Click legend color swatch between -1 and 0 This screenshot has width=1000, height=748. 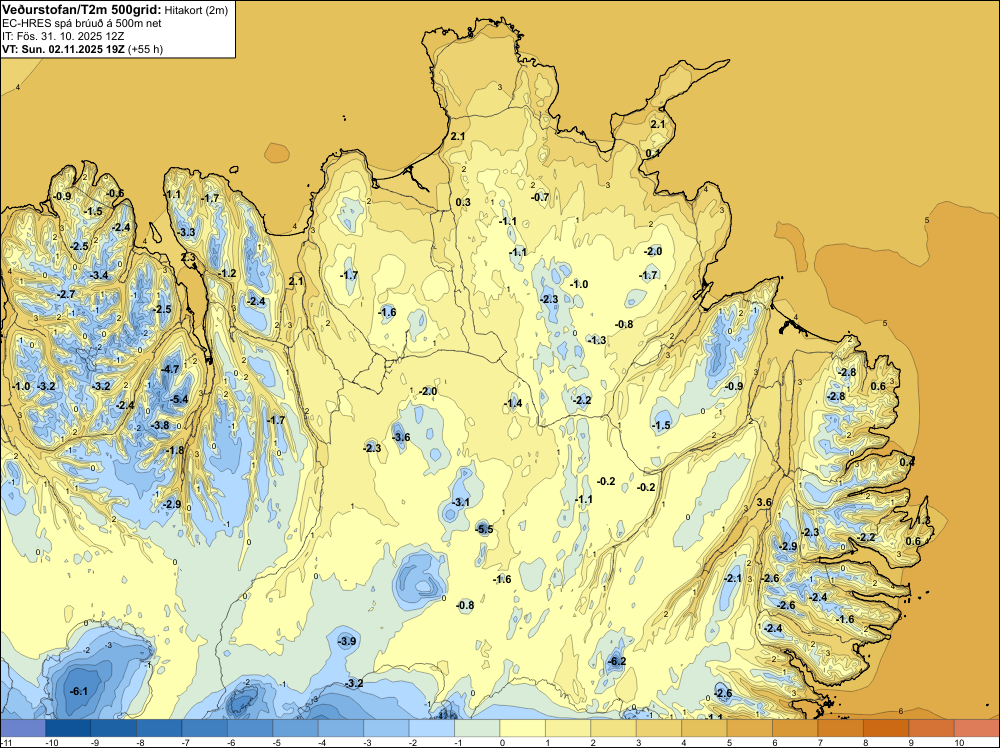pyautogui.click(x=477, y=728)
